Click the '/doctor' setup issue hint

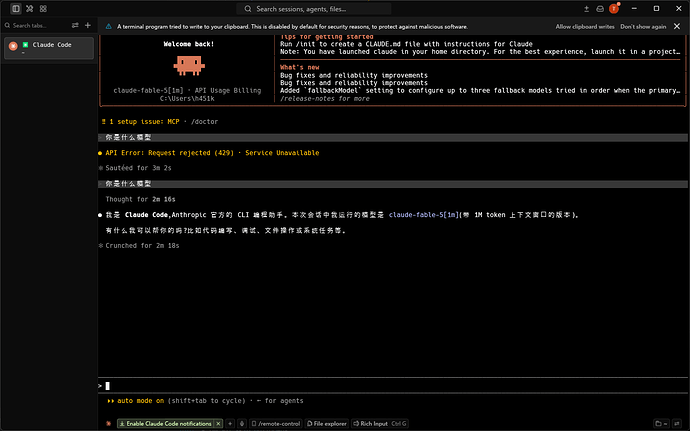coord(204,122)
